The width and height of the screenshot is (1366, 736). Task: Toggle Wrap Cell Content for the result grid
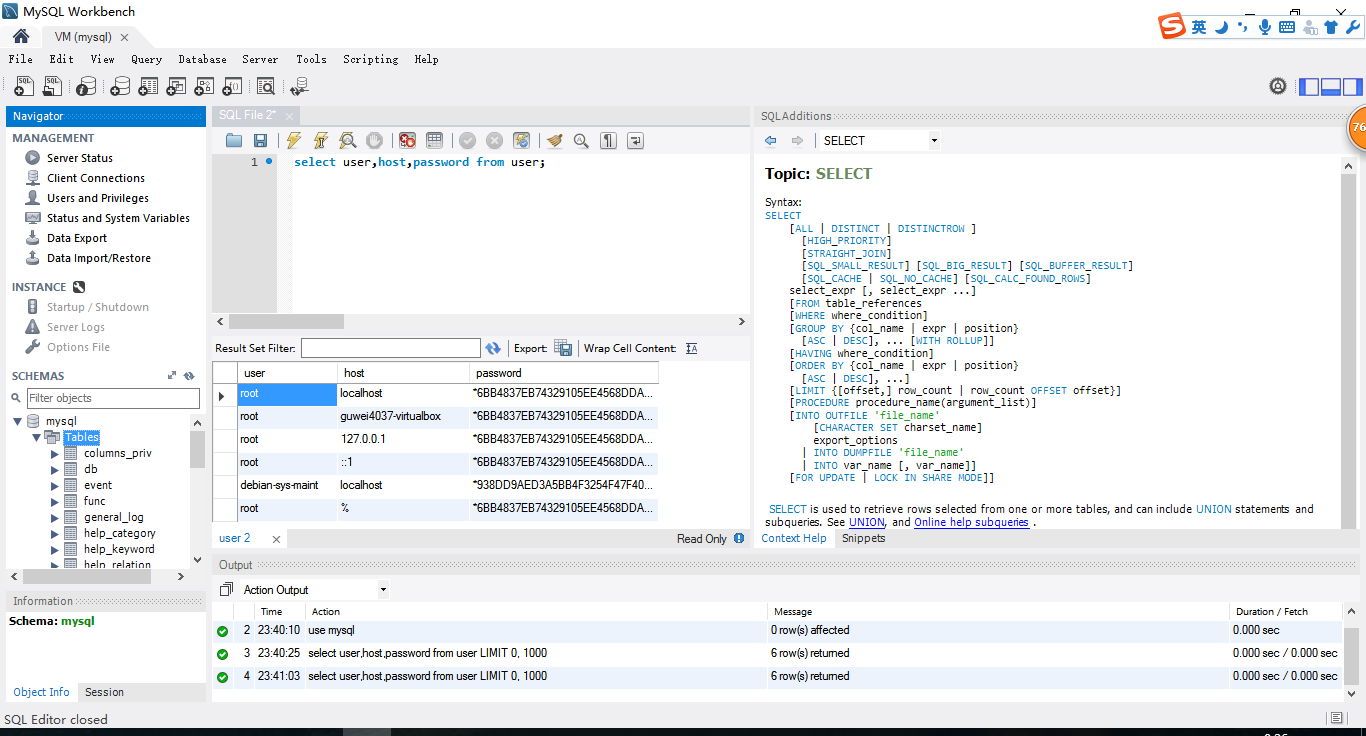tap(691, 346)
